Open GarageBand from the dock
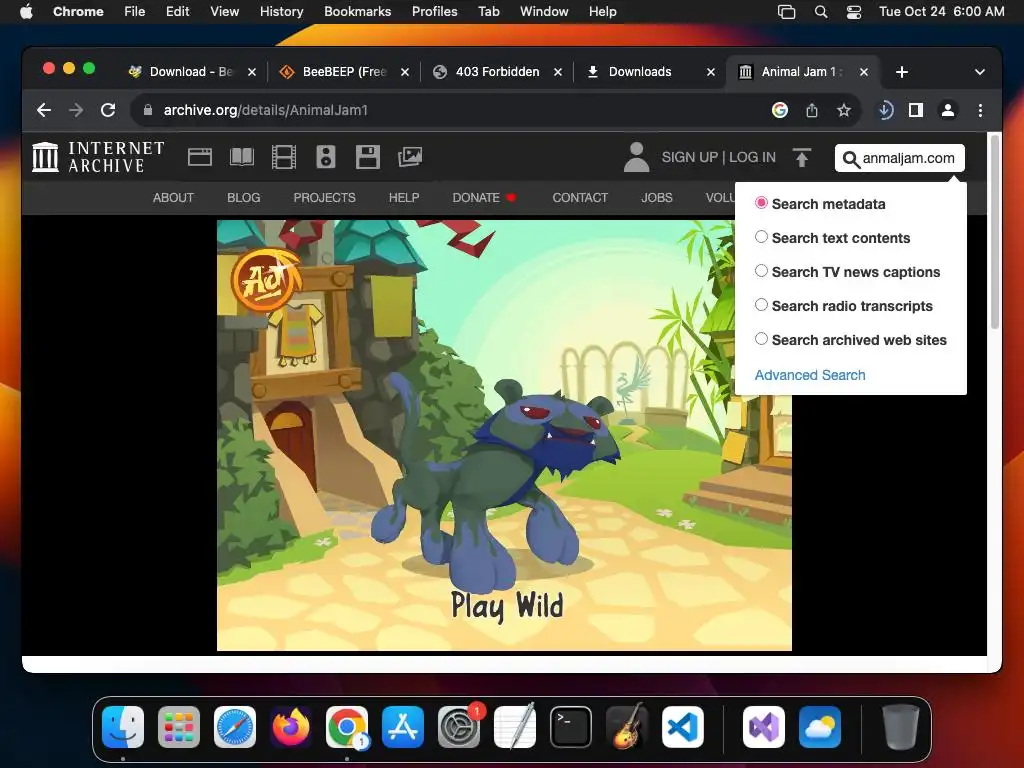Image resolution: width=1024 pixels, height=768 pixels. (627, 727)
